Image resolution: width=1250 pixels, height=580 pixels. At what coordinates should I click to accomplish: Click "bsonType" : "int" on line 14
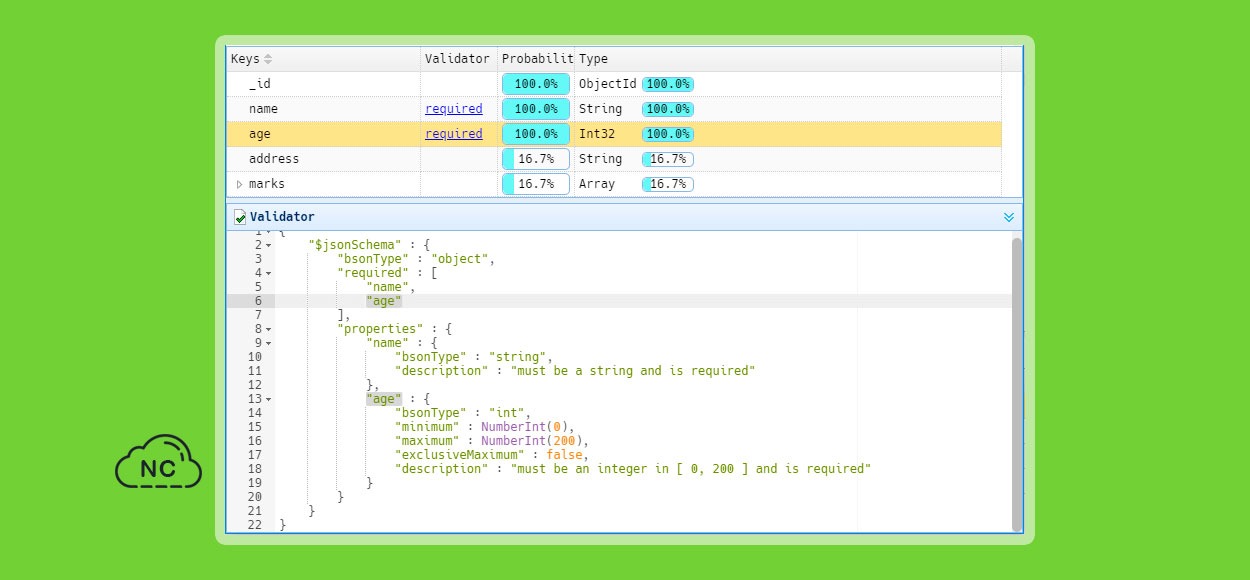(463, 413)
